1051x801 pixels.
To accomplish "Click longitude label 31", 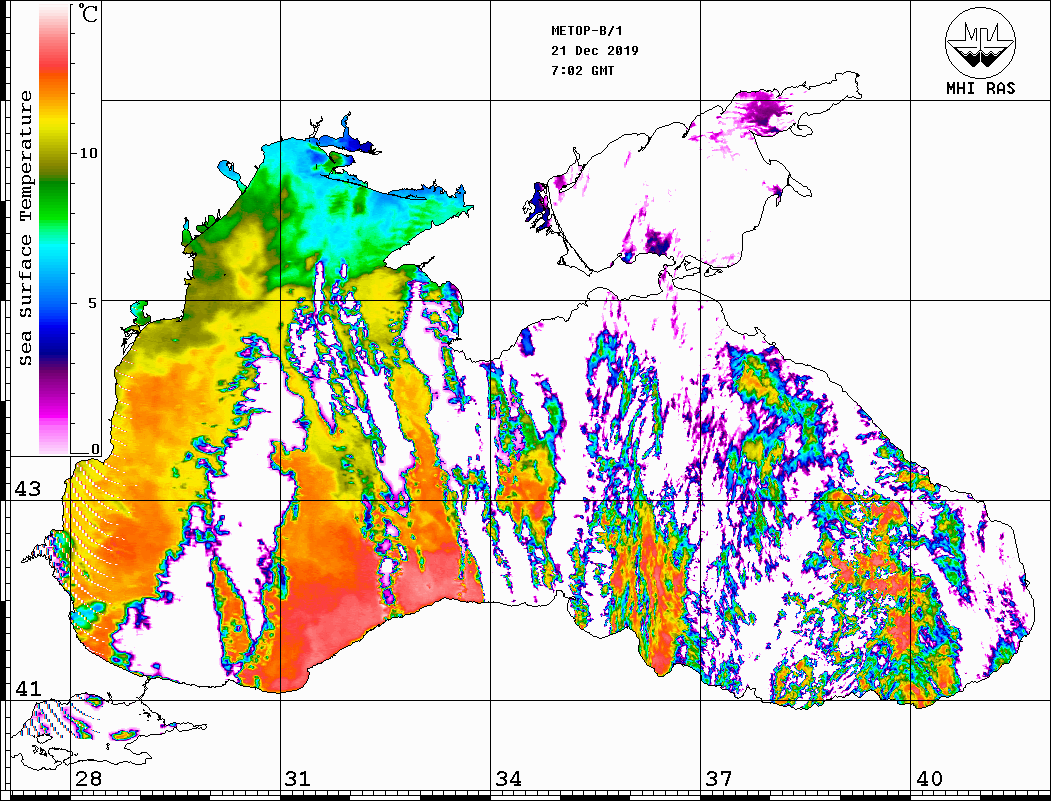I will [x=298, y=779].
